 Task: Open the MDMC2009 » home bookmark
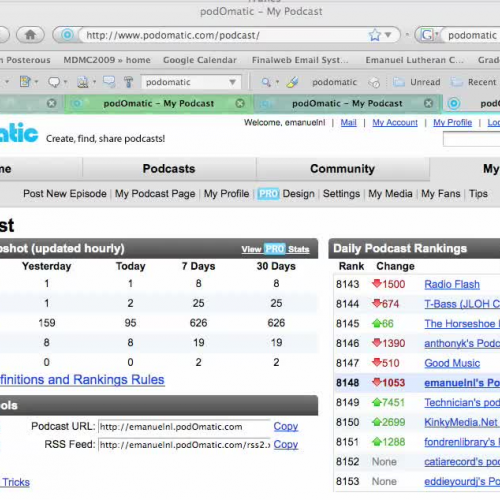click(107, 60)
